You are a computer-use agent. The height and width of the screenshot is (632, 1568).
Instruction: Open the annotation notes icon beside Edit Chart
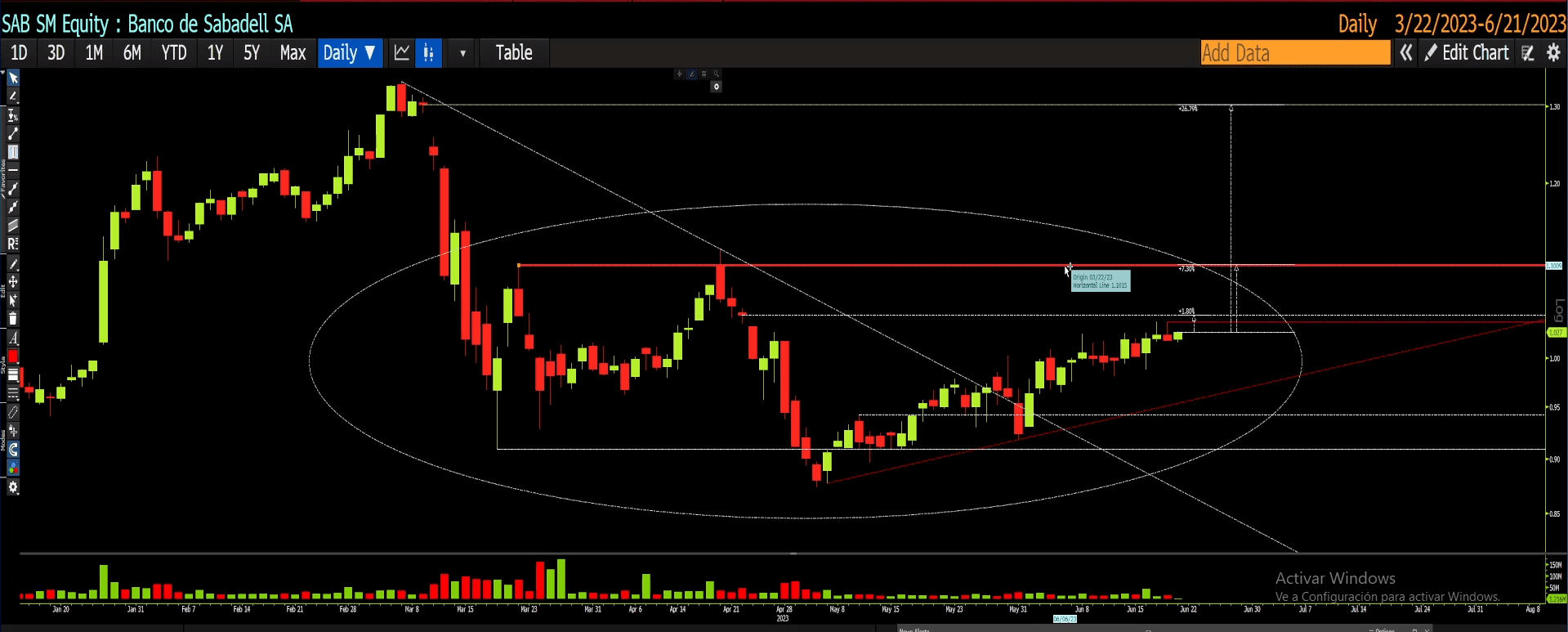point(1528,53)
